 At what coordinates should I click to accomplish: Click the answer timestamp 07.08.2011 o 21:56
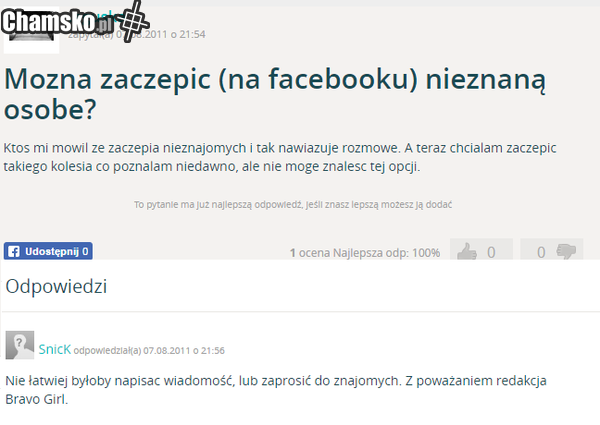click(x=184, y=351)
